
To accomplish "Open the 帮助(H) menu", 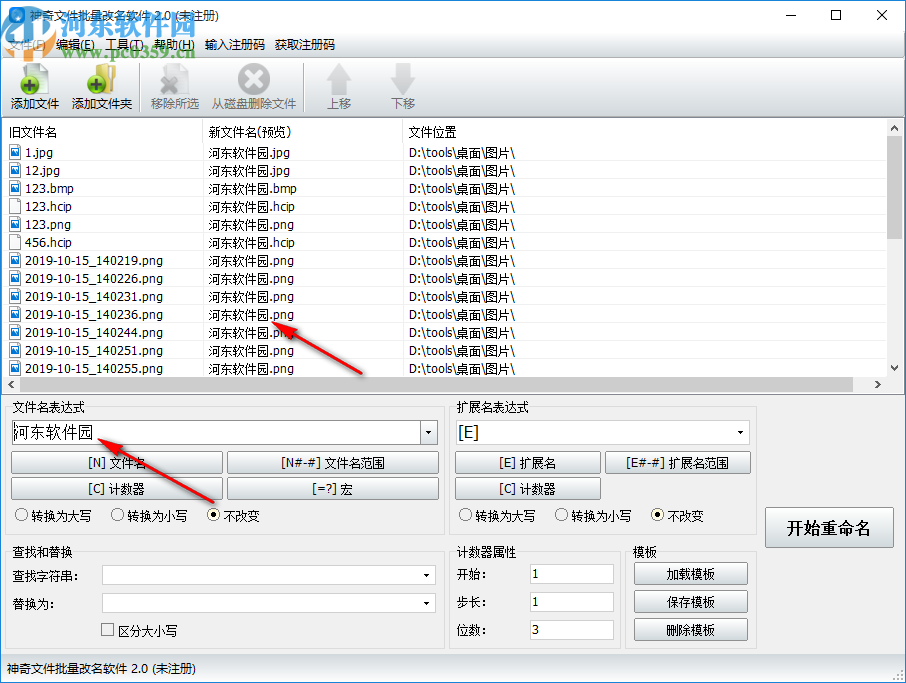I will click(174, 44).
